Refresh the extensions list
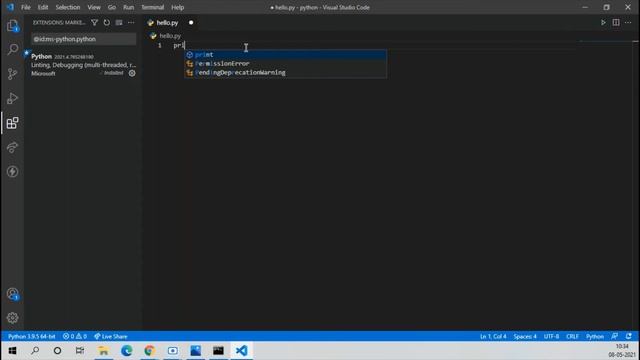This screenshot has height=360, width=640. coord(107,22)
